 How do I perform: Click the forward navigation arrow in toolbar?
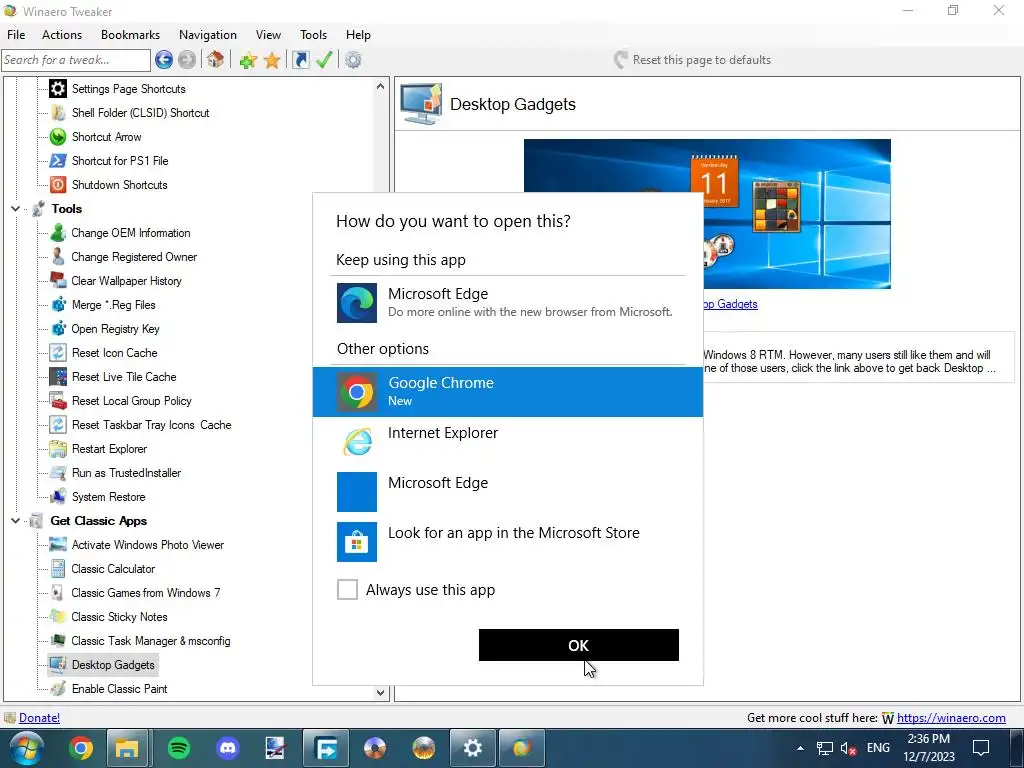tap(187, 60)
